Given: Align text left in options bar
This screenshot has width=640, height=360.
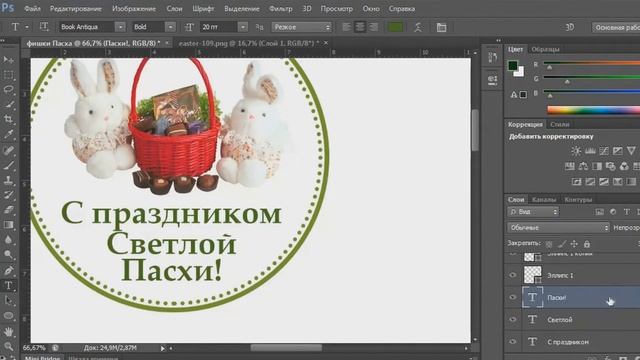Looking at the screenshot, I should pos(347,27).
